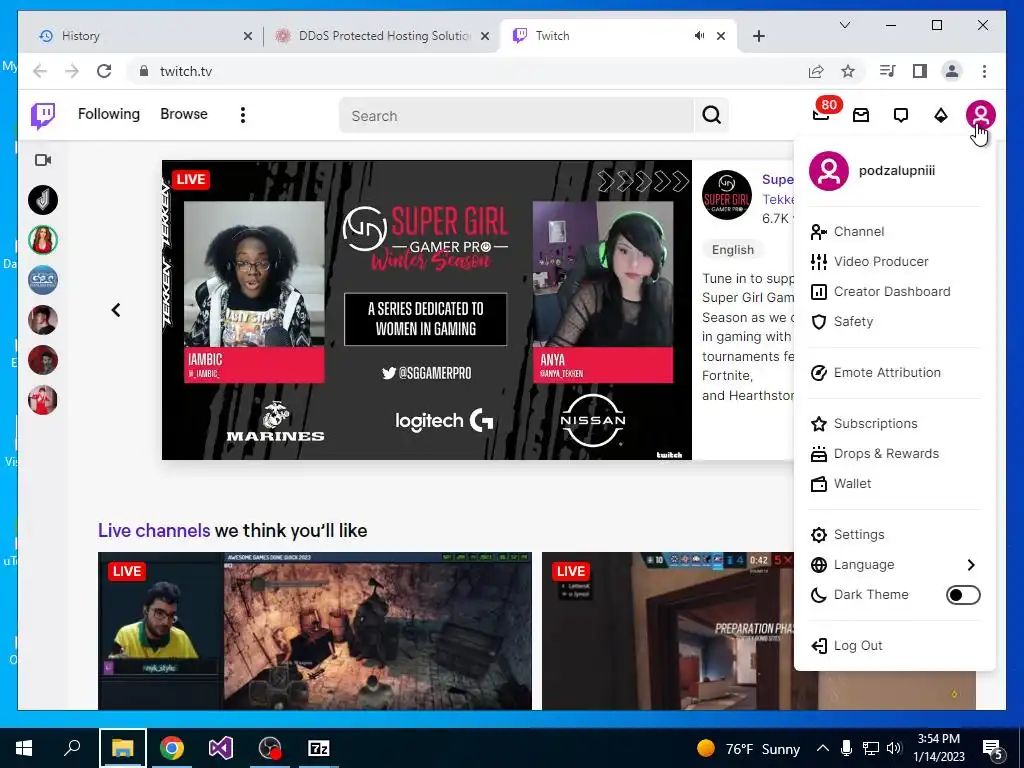Click the Twitch logo home icon
Viewport: 1024px width, 768px height.
pos(43,116)
